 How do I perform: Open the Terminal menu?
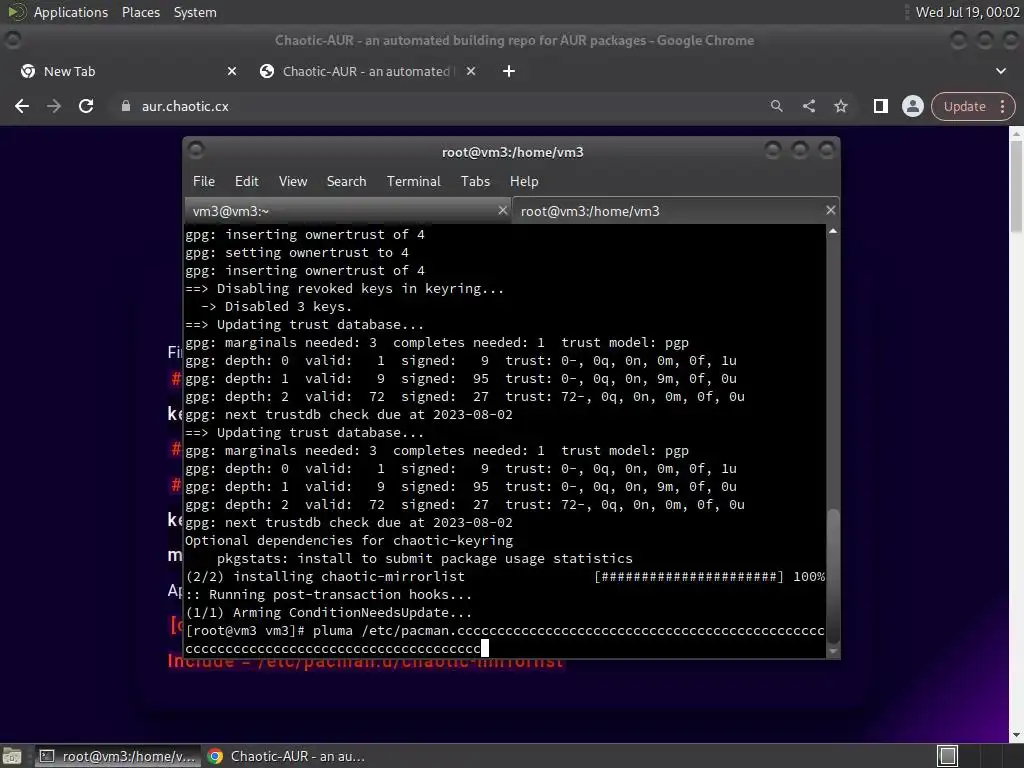pyautogui.click(x=413, y=182)
